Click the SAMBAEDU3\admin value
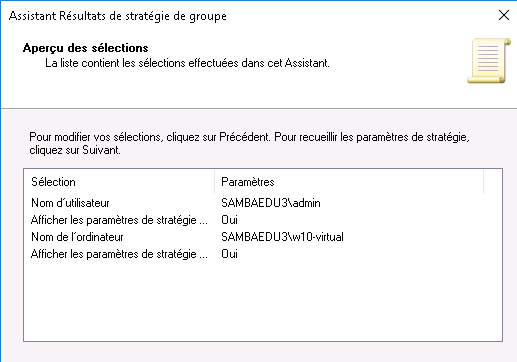The image size is (517, 362). click(x=271, y=203)
